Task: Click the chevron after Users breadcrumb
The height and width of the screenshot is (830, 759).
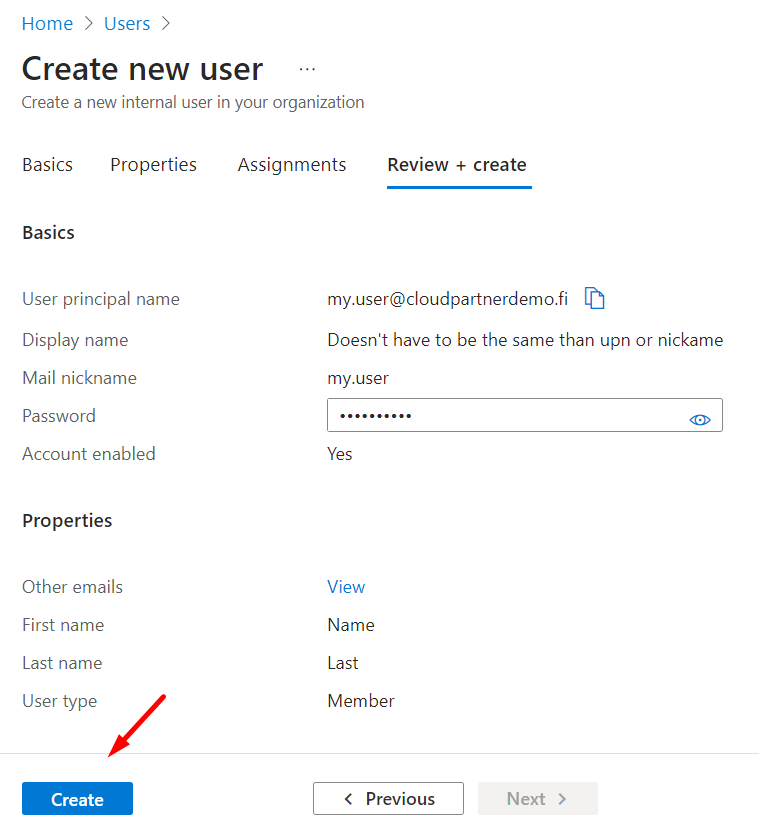Action: click(x=165, y=23)
